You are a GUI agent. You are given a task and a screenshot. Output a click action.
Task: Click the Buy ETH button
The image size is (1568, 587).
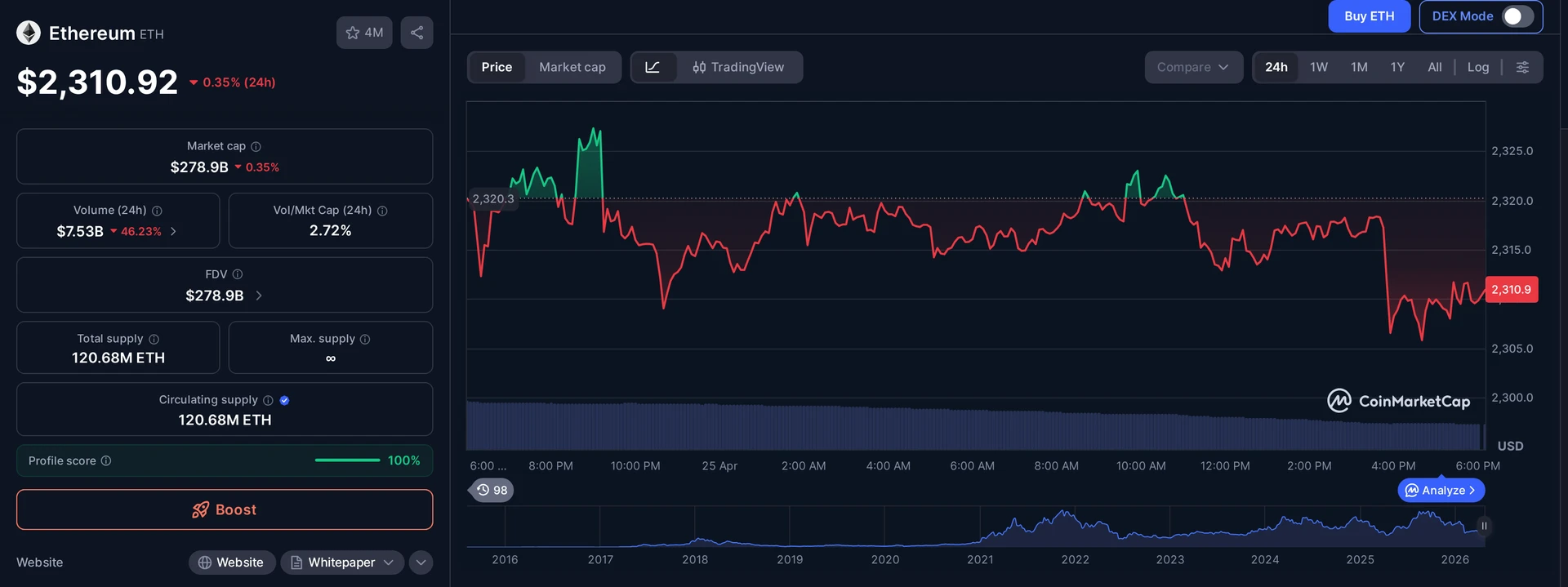[1369, 16]
